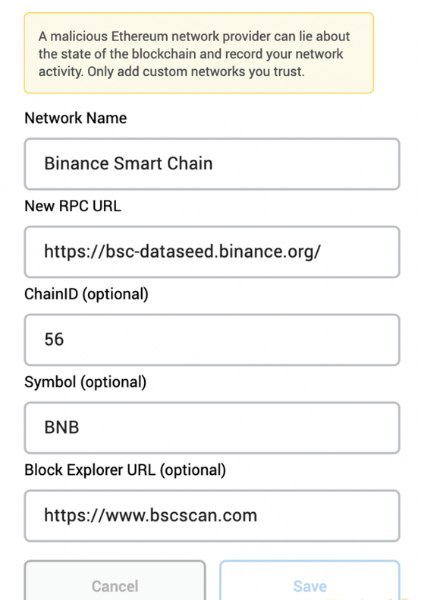Viewport: 427px width, 600px height.
Task: Place cursor in the bscscan.com URL text
Action: (x=150, y=515)
